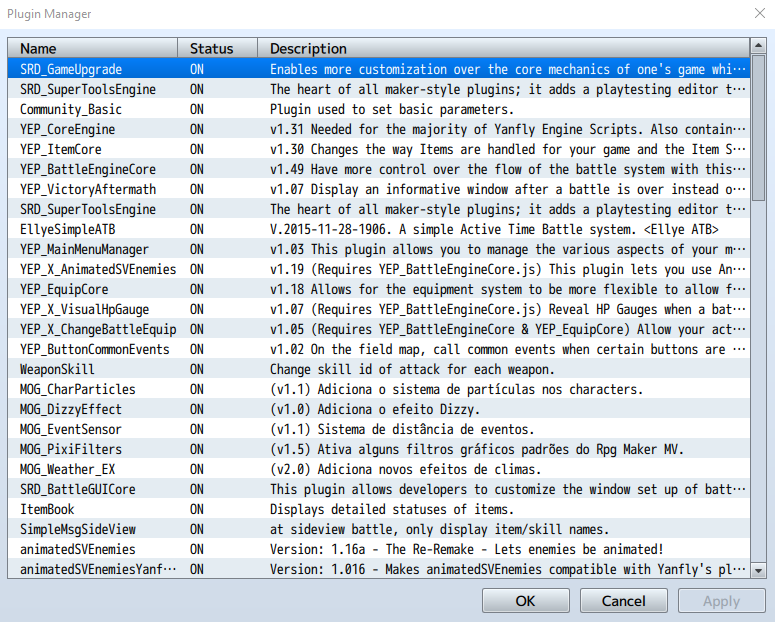Select the YEP_EquipCore plugin
Image resolution: width=775 pixels, height=622 pixels.
click(x=379, y=289)
